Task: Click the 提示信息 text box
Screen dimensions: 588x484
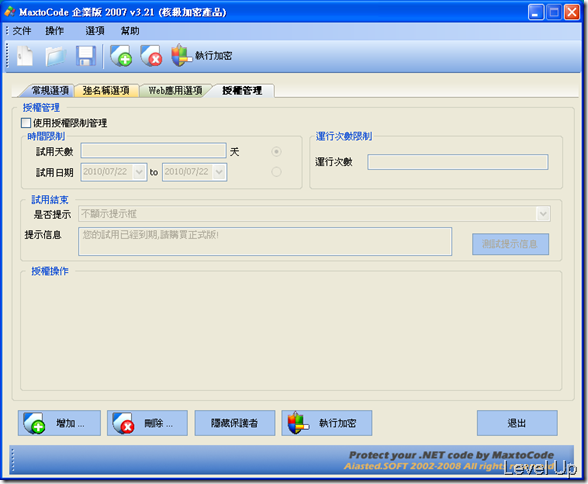Action: [x=265, y=242]
